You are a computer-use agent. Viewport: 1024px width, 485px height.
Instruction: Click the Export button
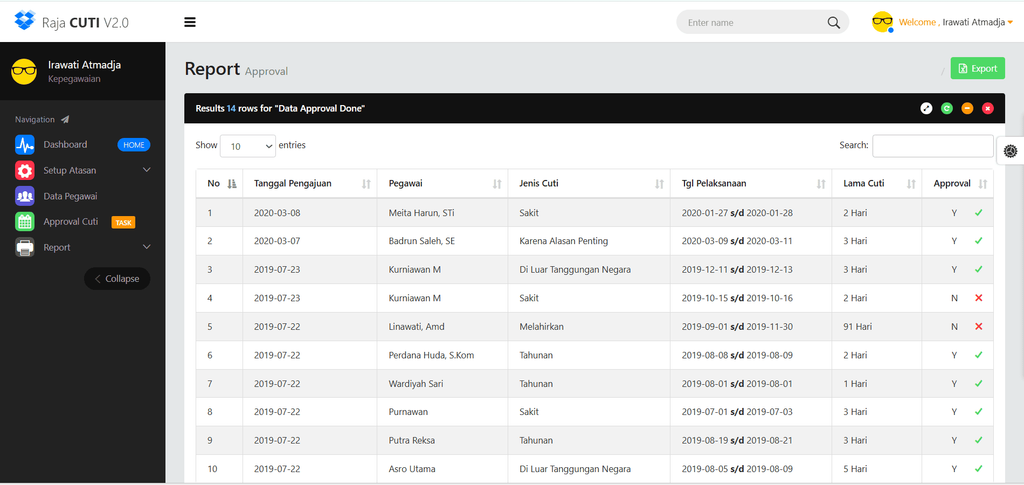pos(977,69)
